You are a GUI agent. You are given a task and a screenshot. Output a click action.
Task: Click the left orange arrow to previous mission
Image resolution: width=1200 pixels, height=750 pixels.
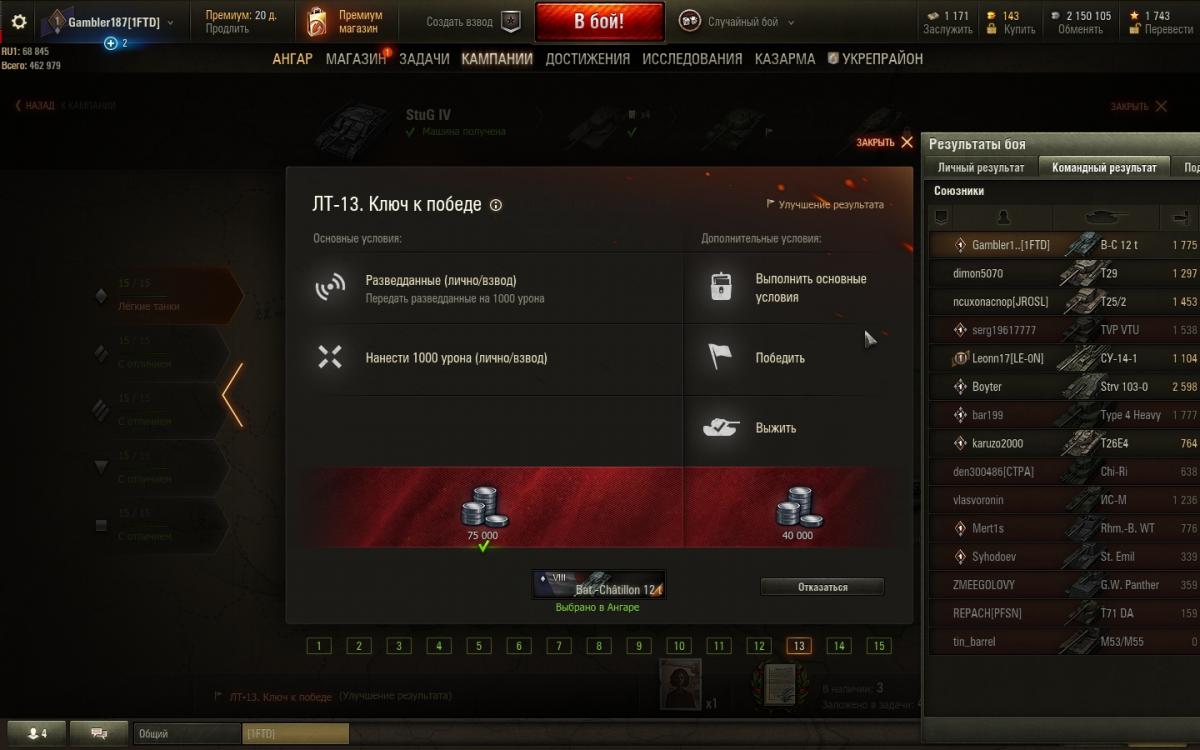click(x=232, y=395)
